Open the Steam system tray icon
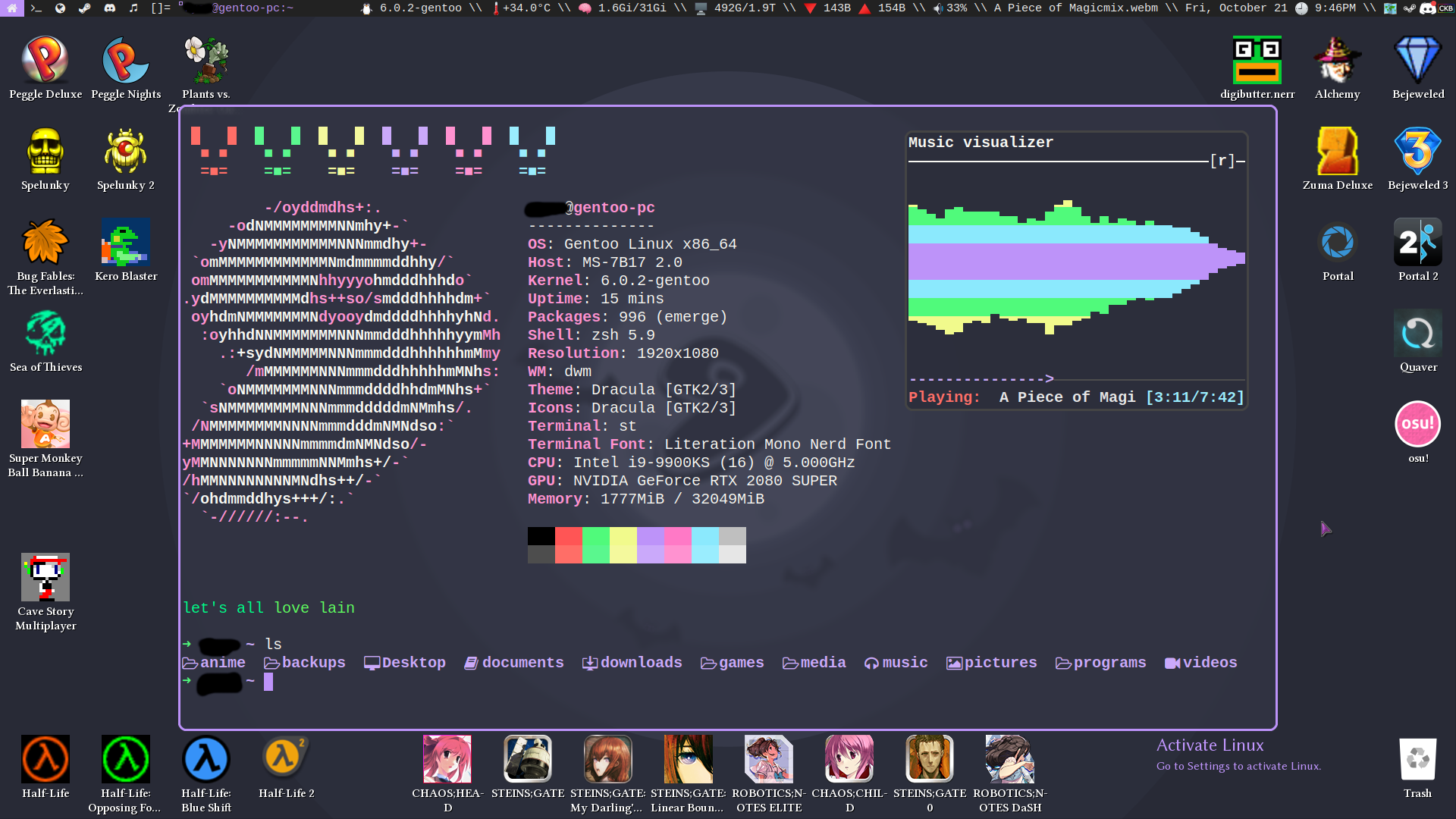The width and height of the screenshot is (1456, 819). click(x=1409, y=8)
